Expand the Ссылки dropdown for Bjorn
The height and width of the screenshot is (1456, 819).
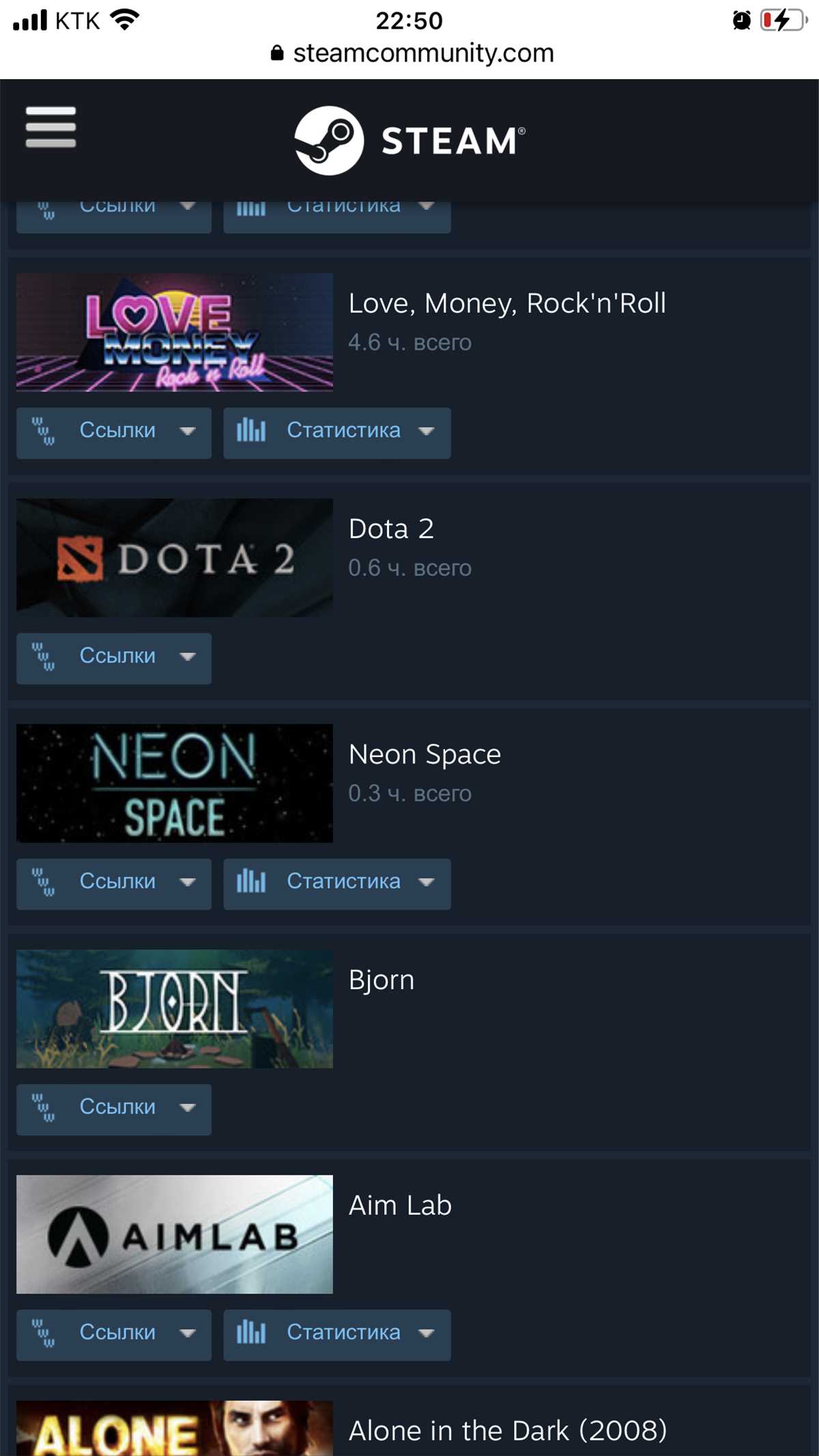click(x=114, y=1110)
